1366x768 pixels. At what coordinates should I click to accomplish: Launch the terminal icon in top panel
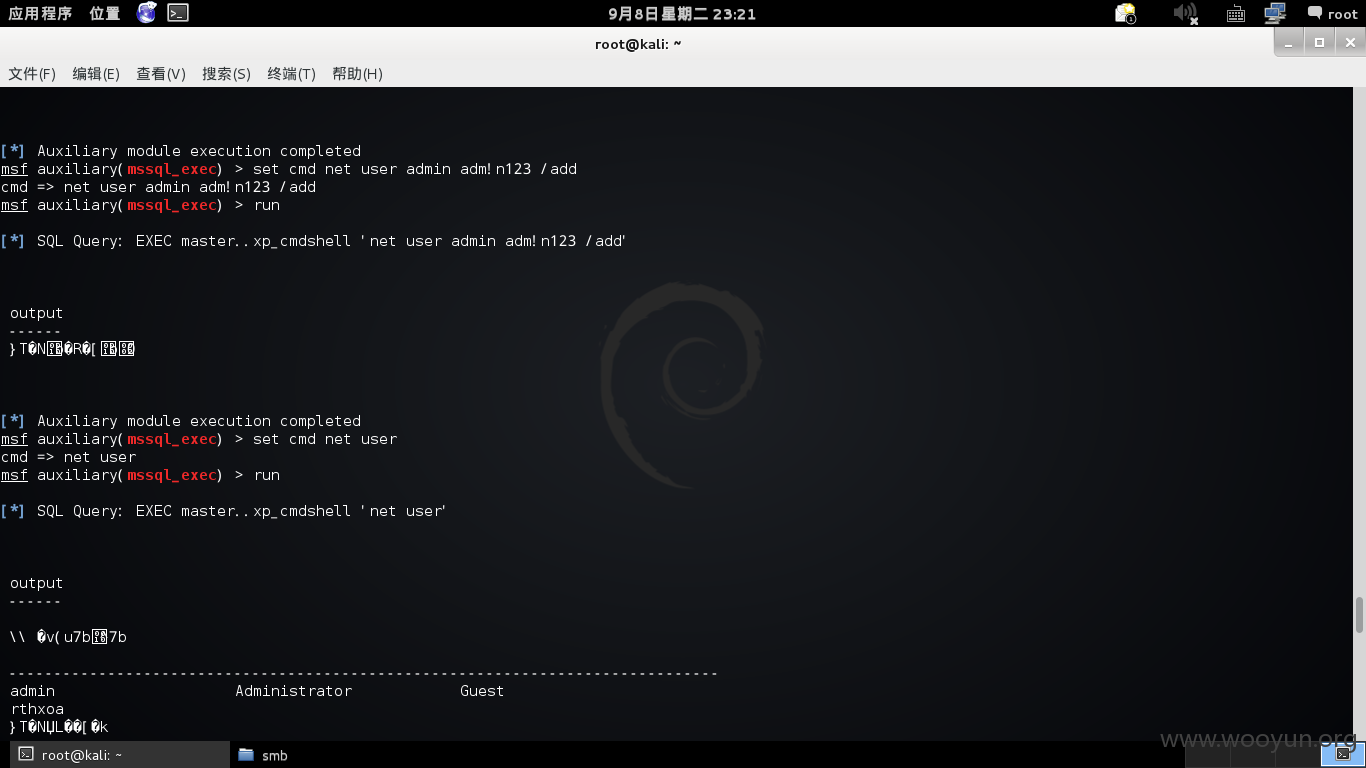tap(178, 13)
